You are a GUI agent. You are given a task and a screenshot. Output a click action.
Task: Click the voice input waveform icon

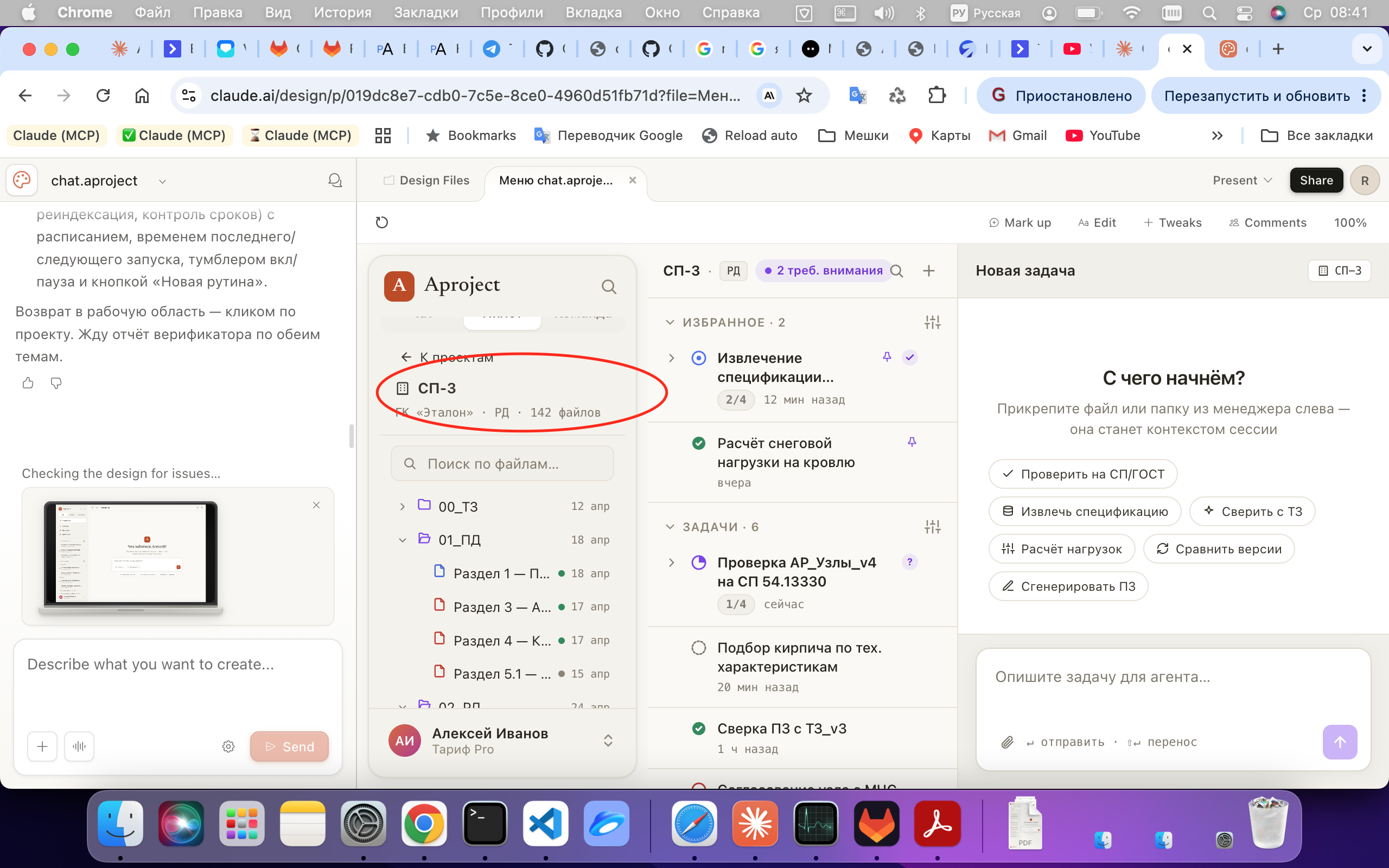pos(79,746)
